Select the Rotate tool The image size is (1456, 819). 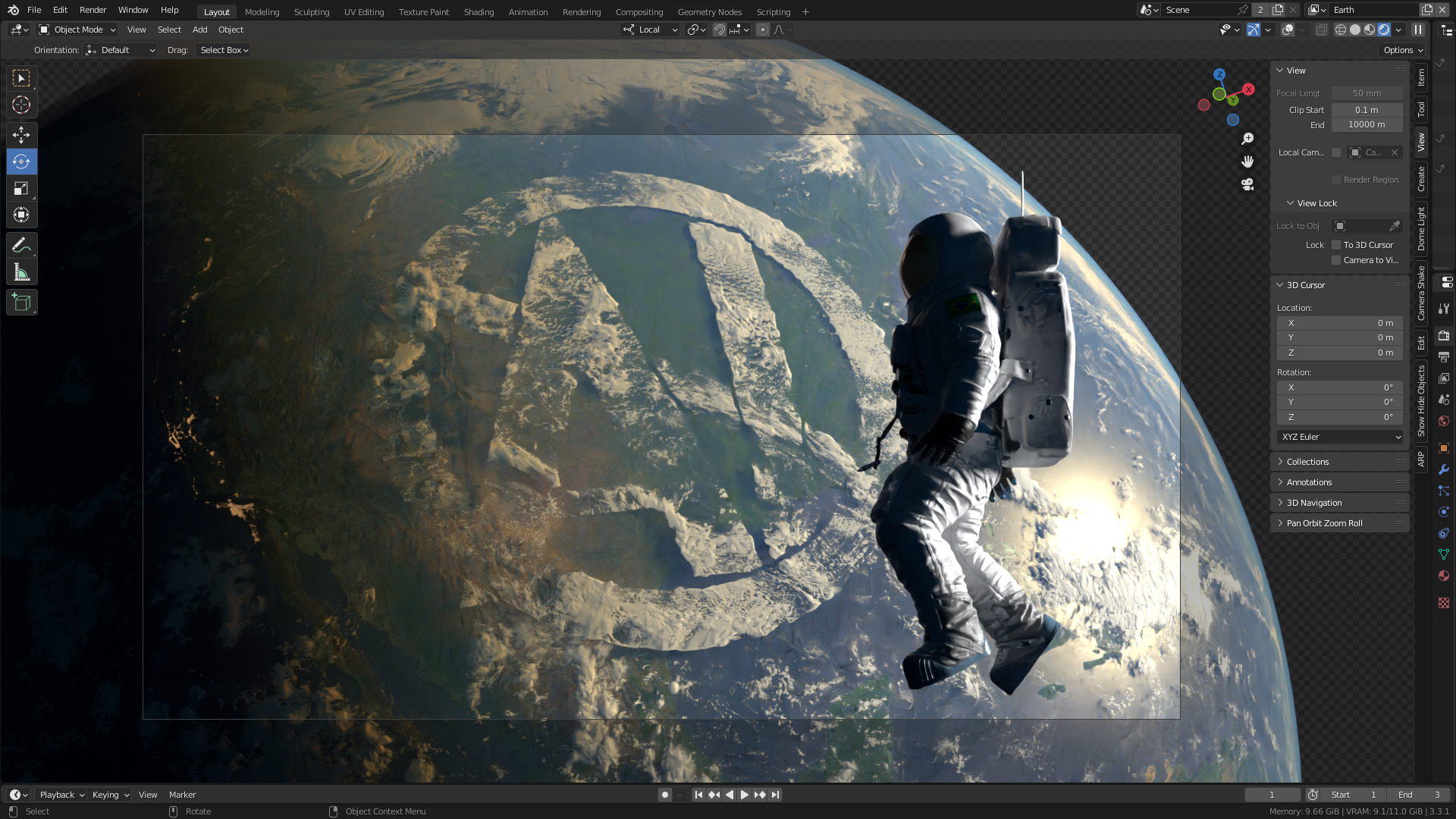click(21, 162)
